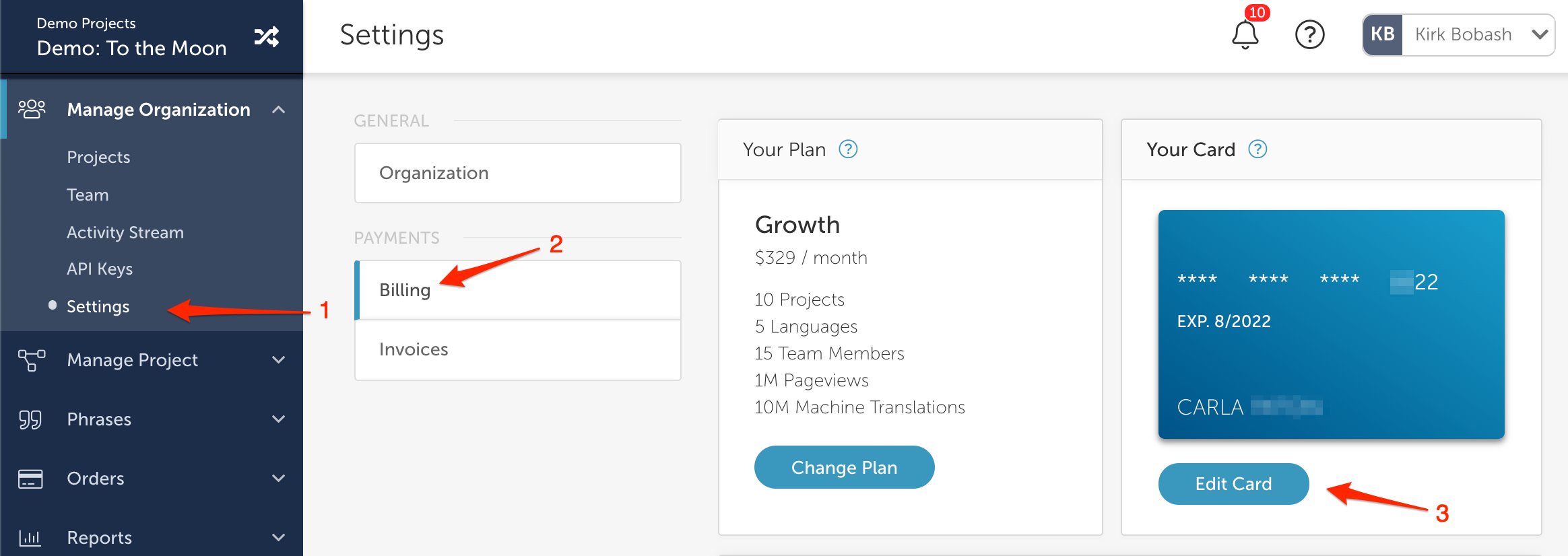
Task: Open Activity Stream in the sidebar
Action: point(125,232)
